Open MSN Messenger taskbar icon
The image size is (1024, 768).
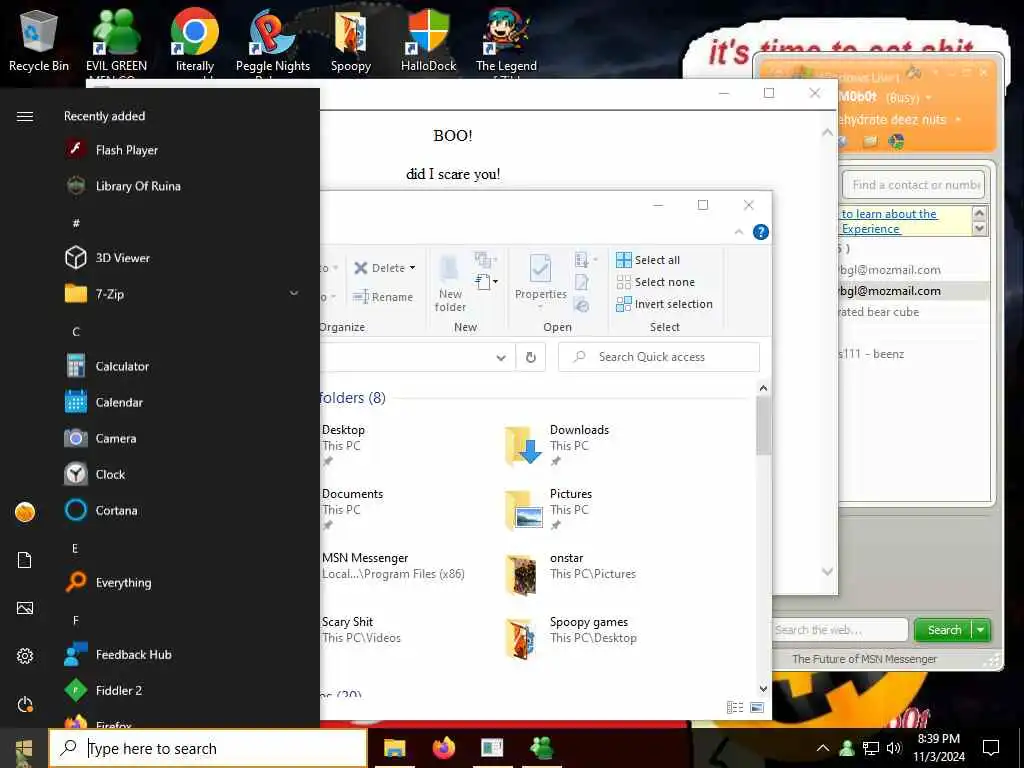click(x=541, y=748)
